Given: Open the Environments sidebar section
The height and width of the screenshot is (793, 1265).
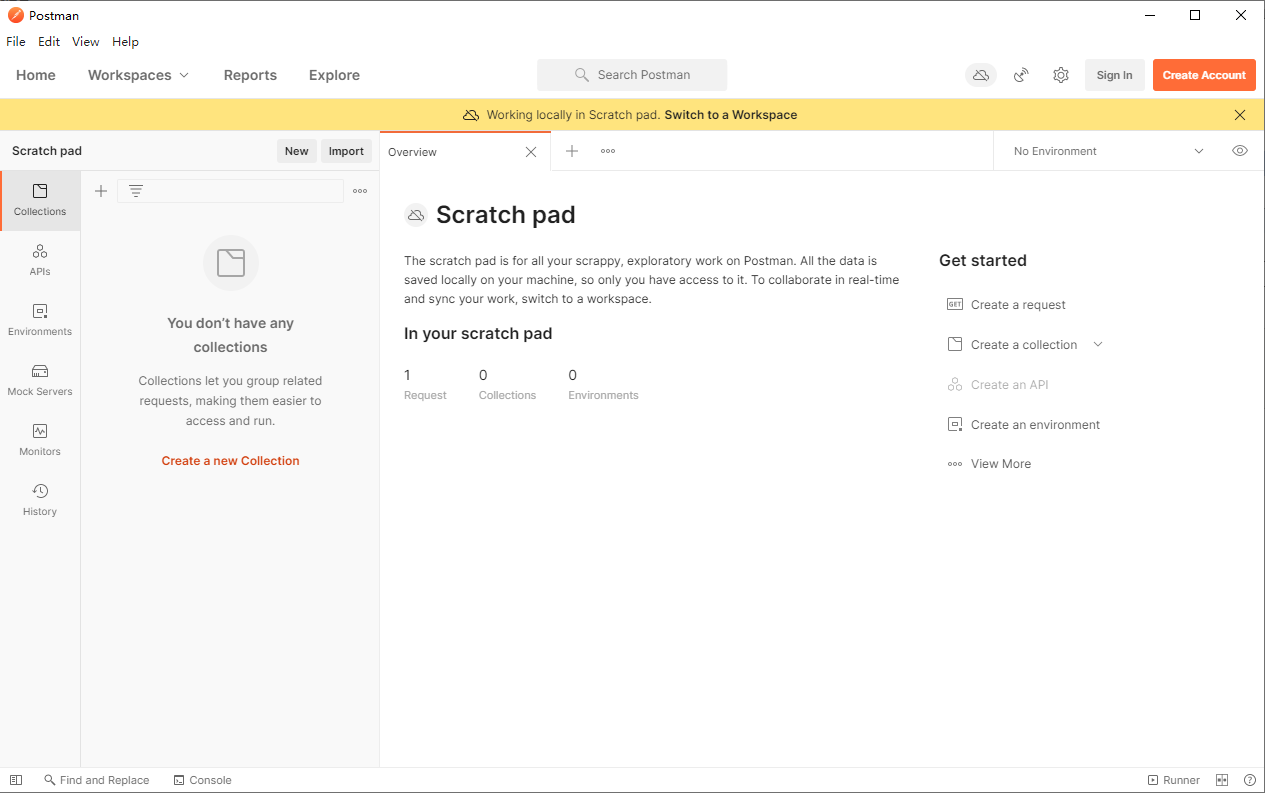Looking at the screenshot, I should point(40,320).
